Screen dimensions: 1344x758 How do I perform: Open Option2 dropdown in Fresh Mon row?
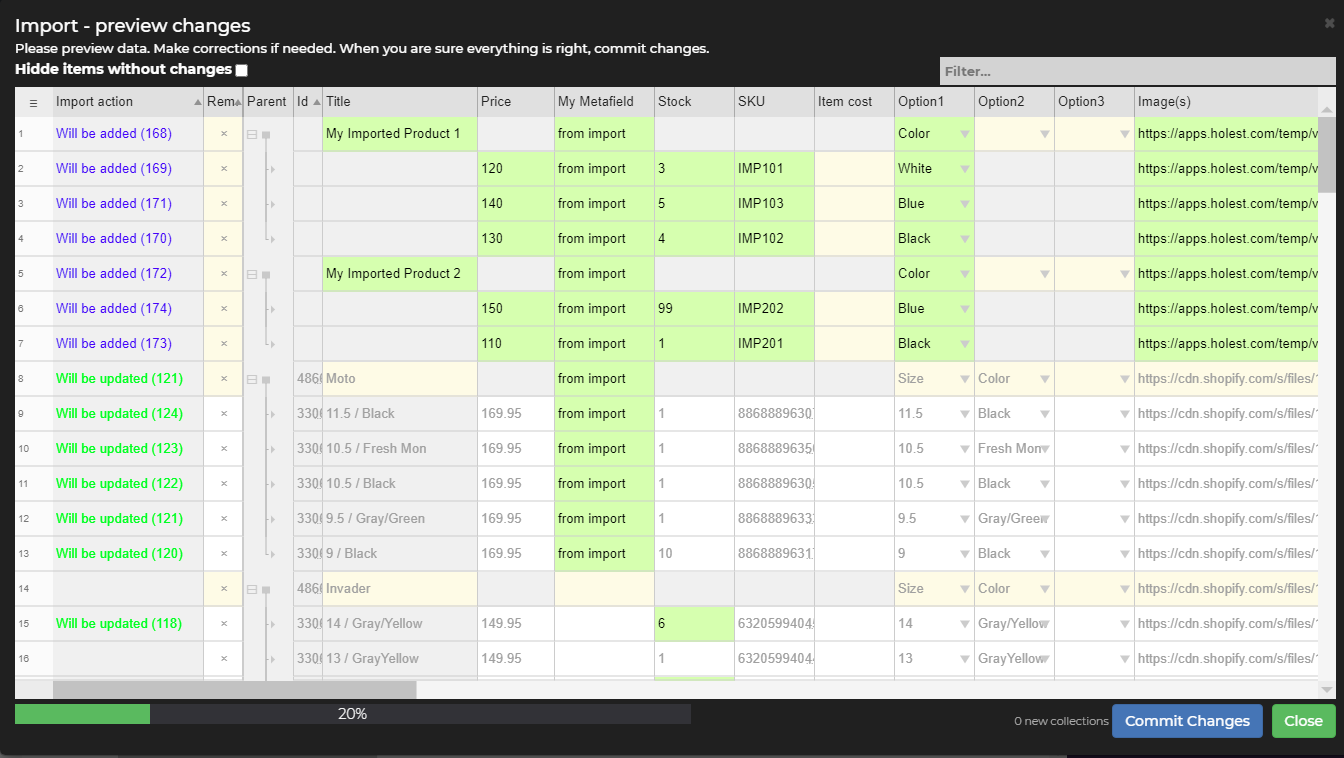1044,449
